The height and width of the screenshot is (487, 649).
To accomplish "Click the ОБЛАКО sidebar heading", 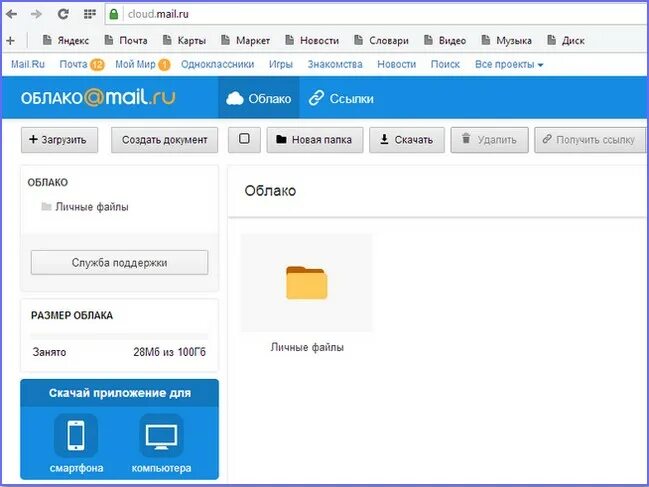I will tap(48, 182).
